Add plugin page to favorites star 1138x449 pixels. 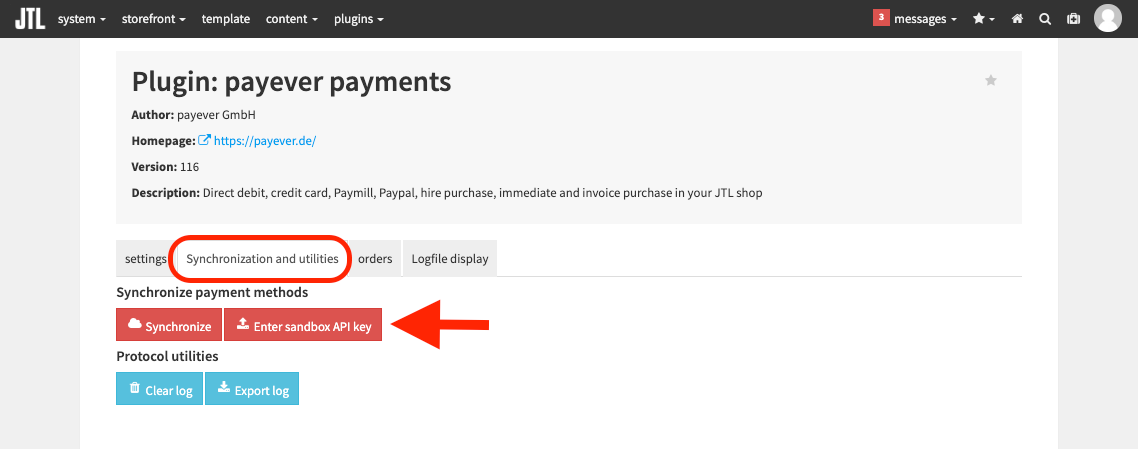(x=991, y=81)
